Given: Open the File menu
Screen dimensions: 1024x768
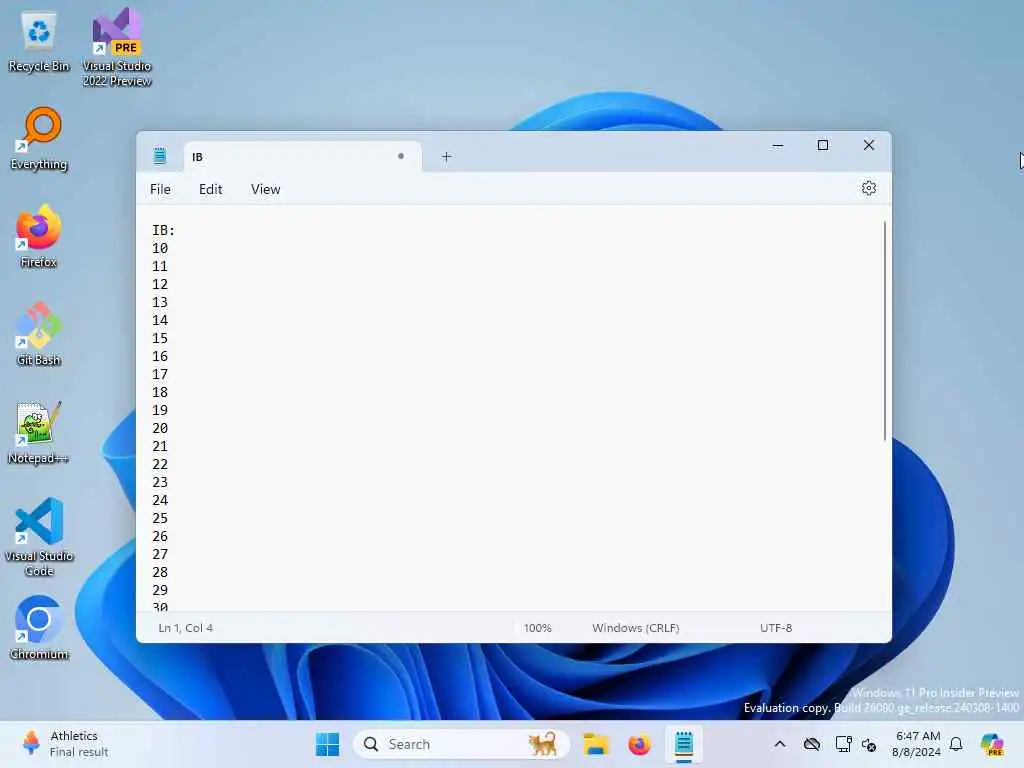Looking at the screenshot, I should 160,189.
